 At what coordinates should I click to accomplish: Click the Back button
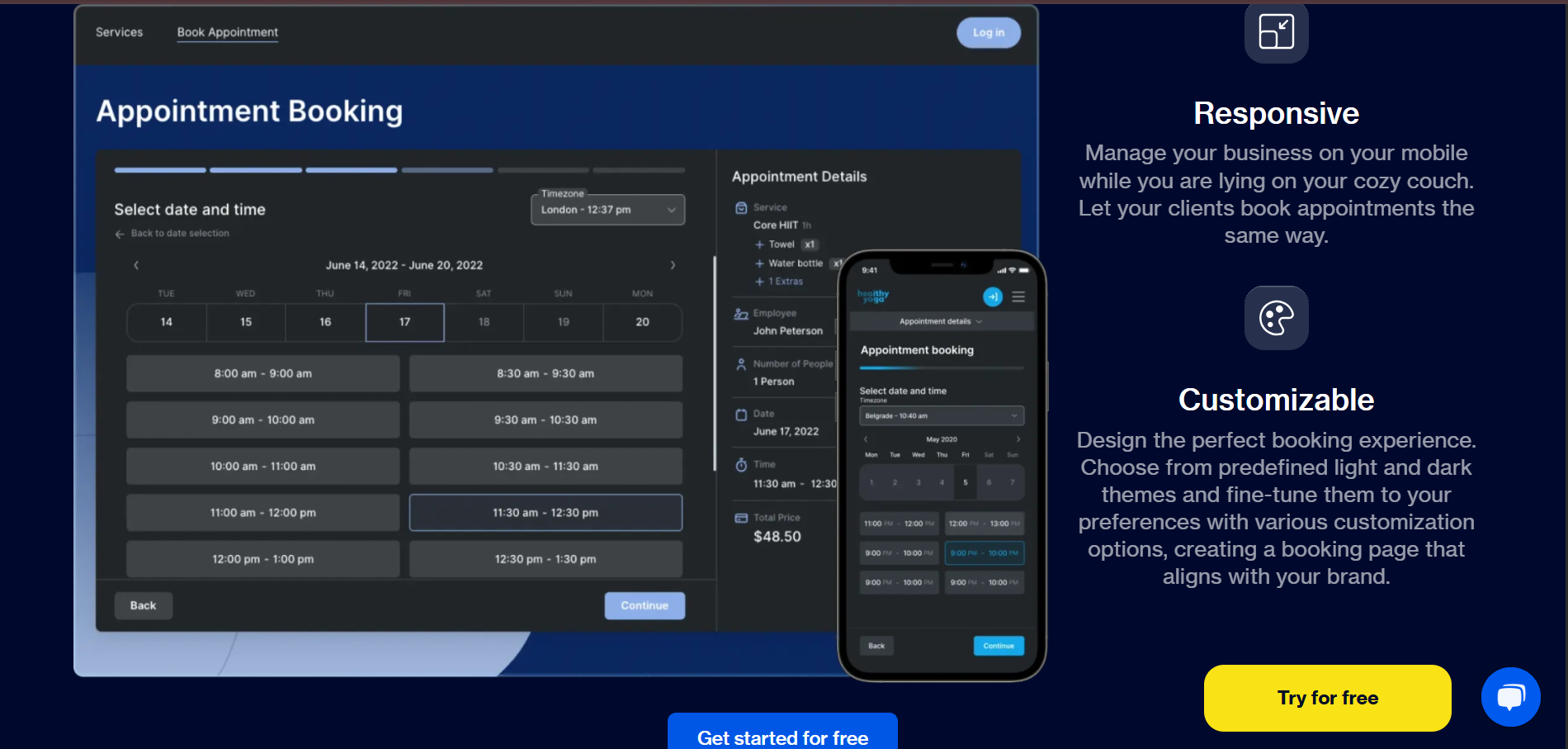pos(143,605)
